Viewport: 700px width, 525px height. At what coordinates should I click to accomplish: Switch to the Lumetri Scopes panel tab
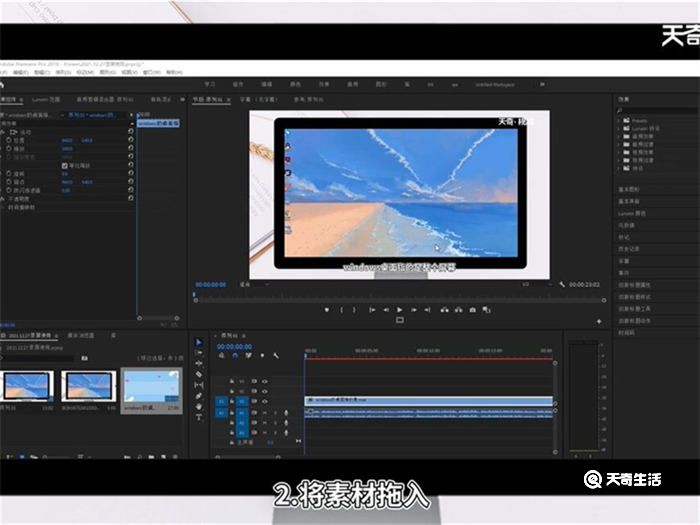point(46,100)
